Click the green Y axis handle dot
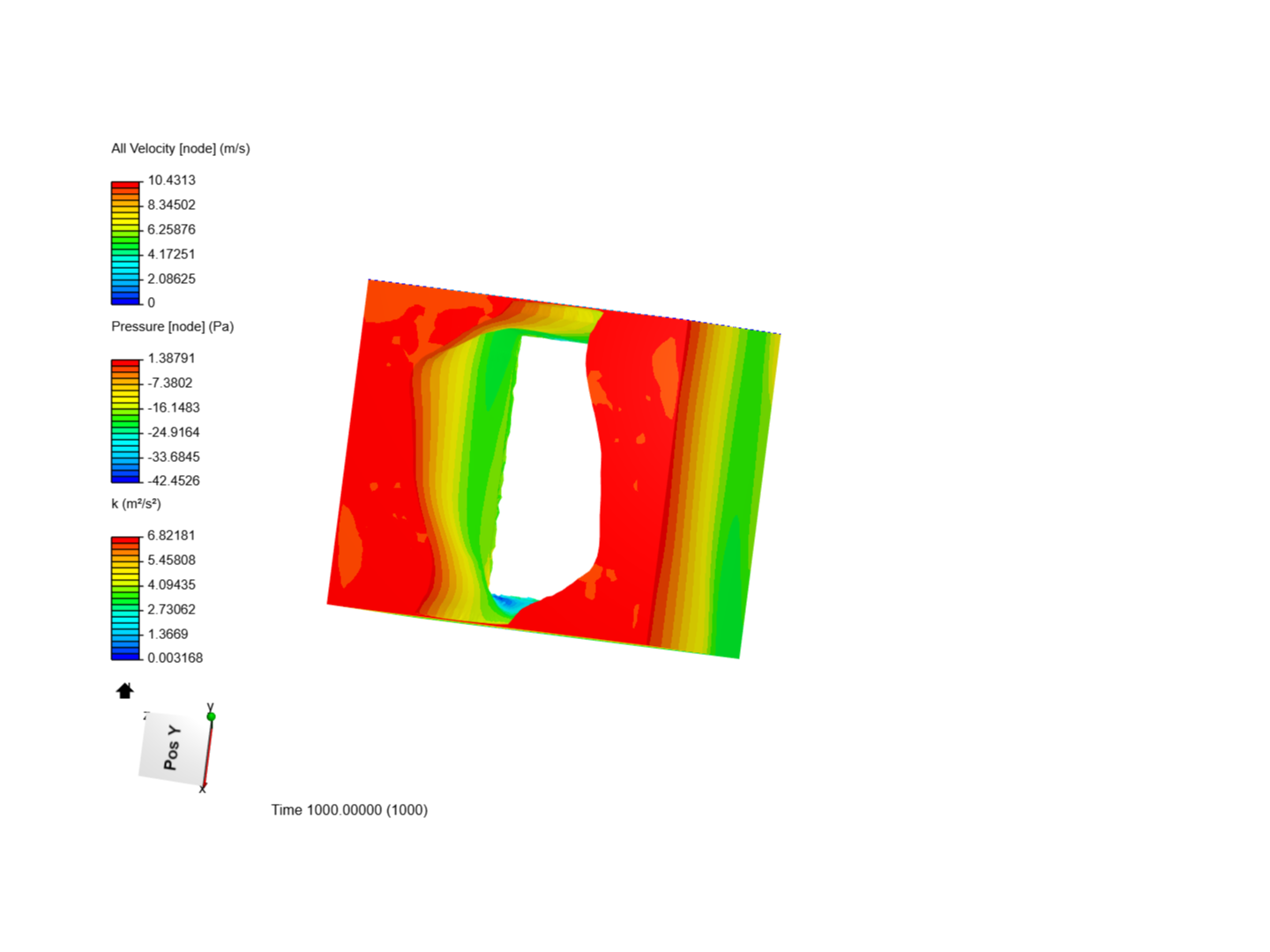This screenshot has width=1270, height=952. pyautogui.click(x=211, y=717)
